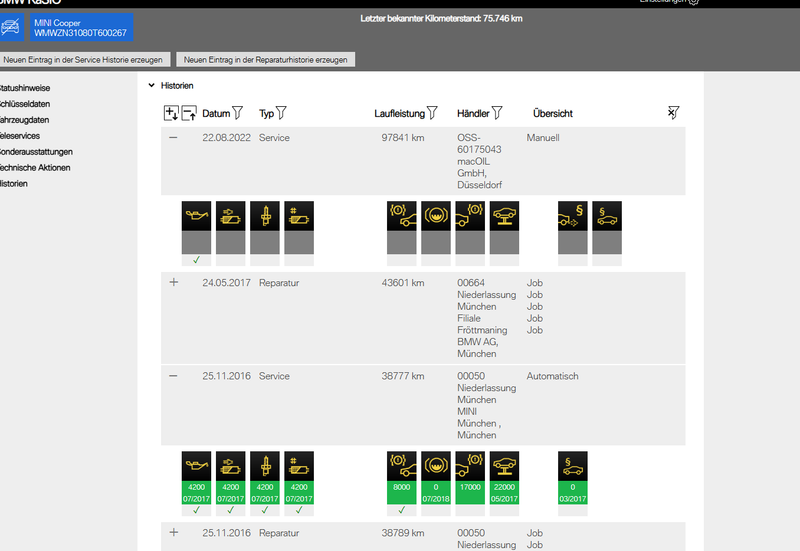800x551 pixels.
Task: Click air filter icon in 25.11.2016 service
Action: 231,466
